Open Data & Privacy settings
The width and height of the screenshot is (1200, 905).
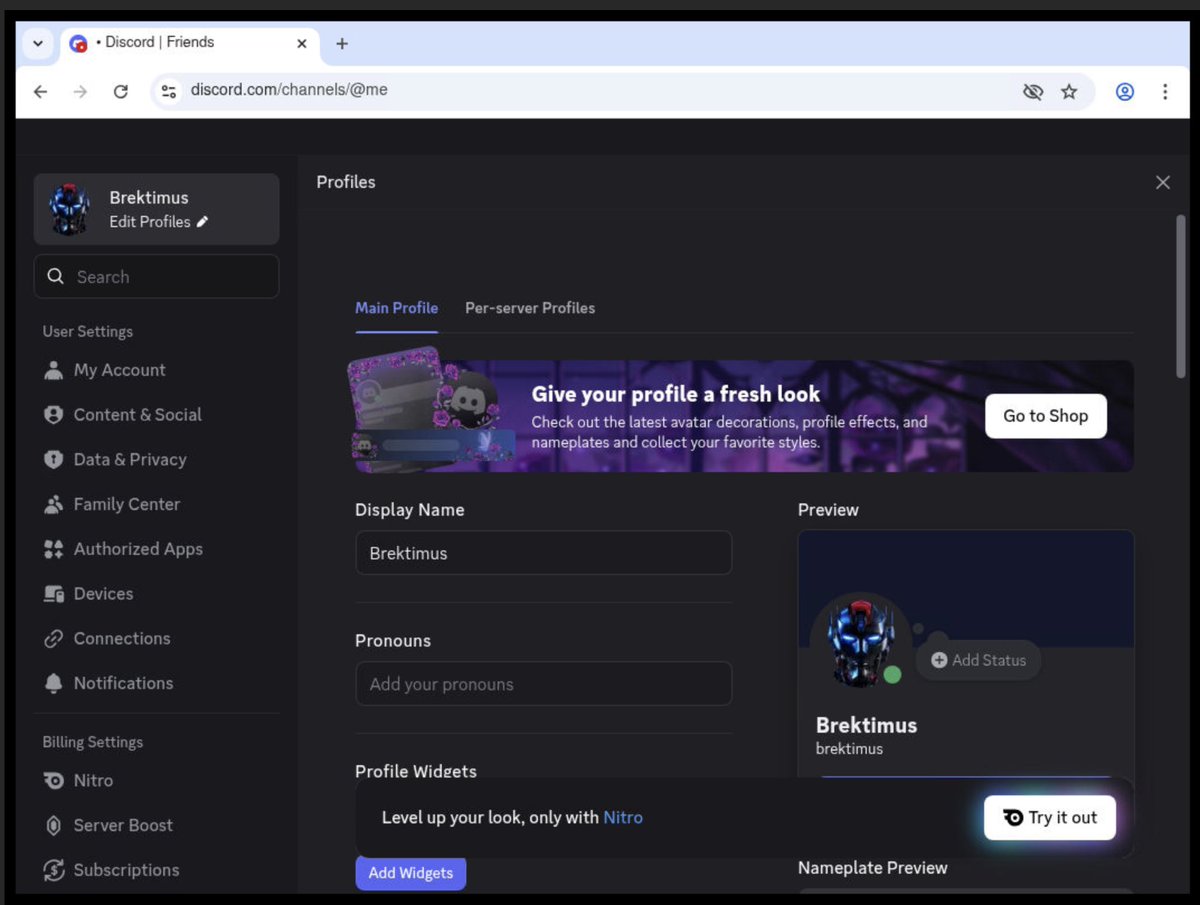pyautogui.click(x=156, y=460)
